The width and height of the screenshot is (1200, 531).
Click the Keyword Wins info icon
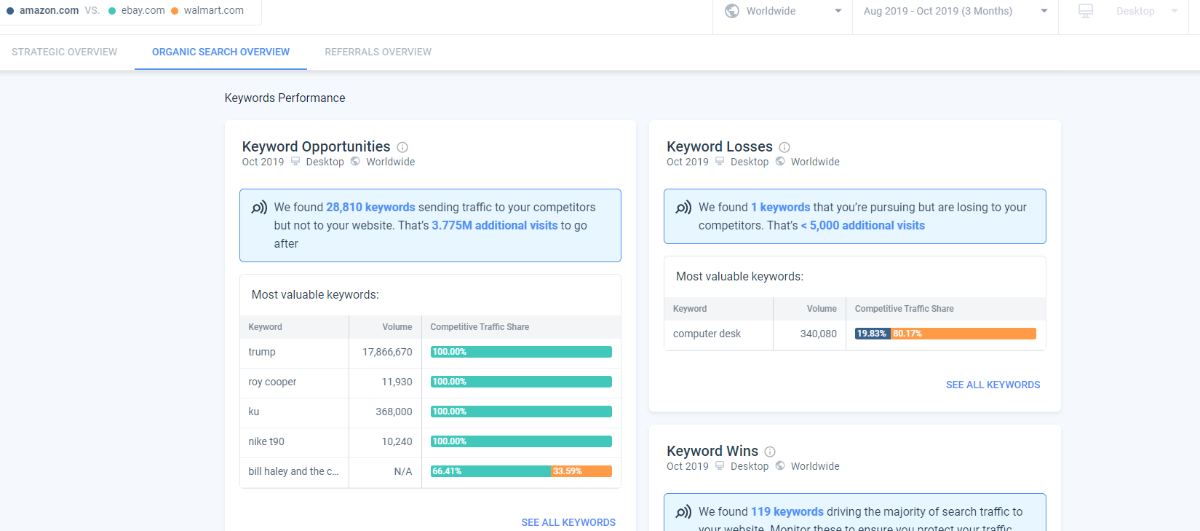click(x=770, y=451)
